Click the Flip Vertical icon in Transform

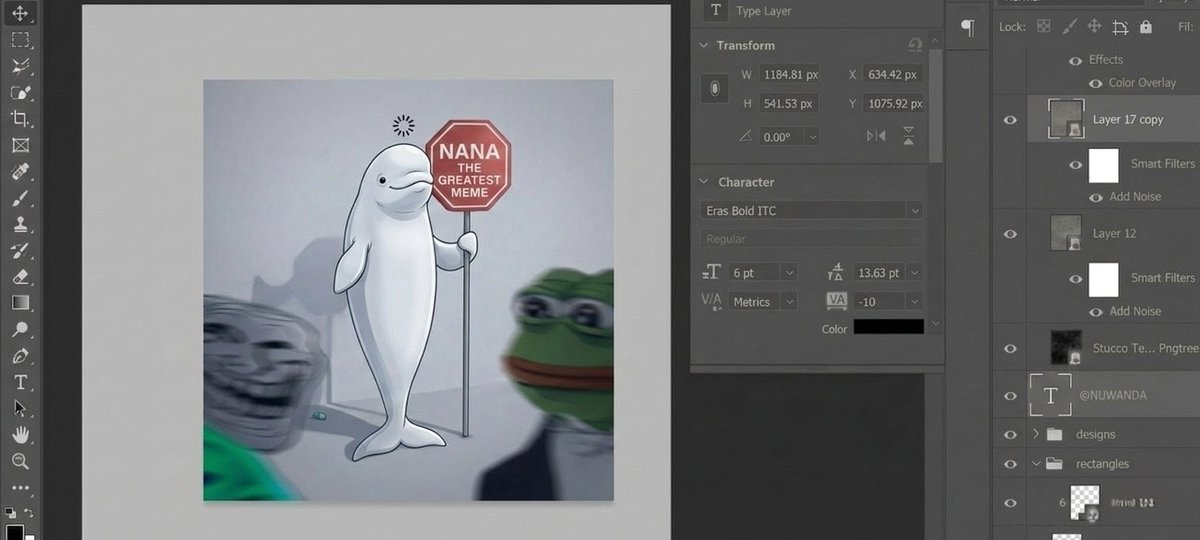(x=909, y=135)
